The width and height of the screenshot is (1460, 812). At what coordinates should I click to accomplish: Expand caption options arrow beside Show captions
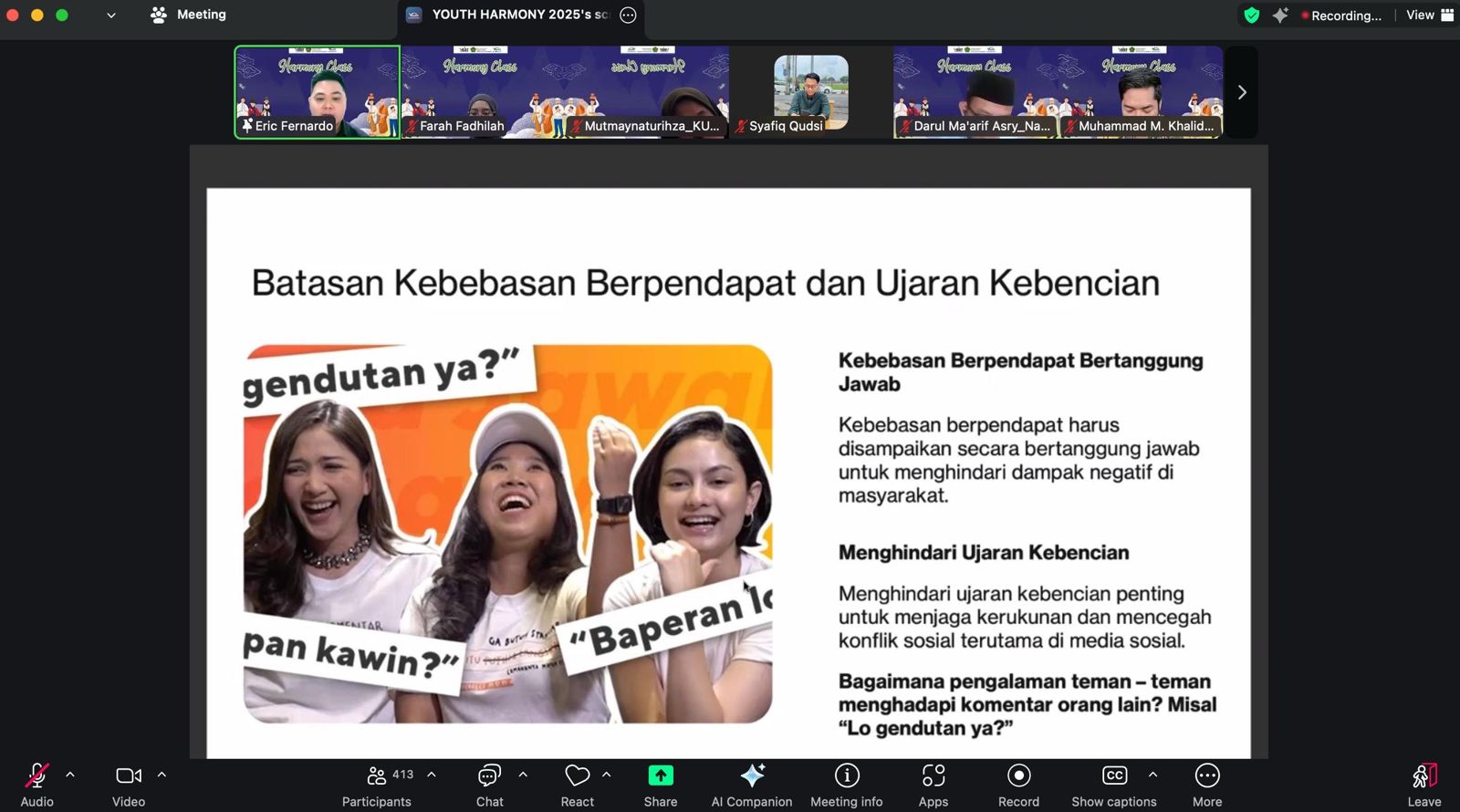tap(1152, 775)
